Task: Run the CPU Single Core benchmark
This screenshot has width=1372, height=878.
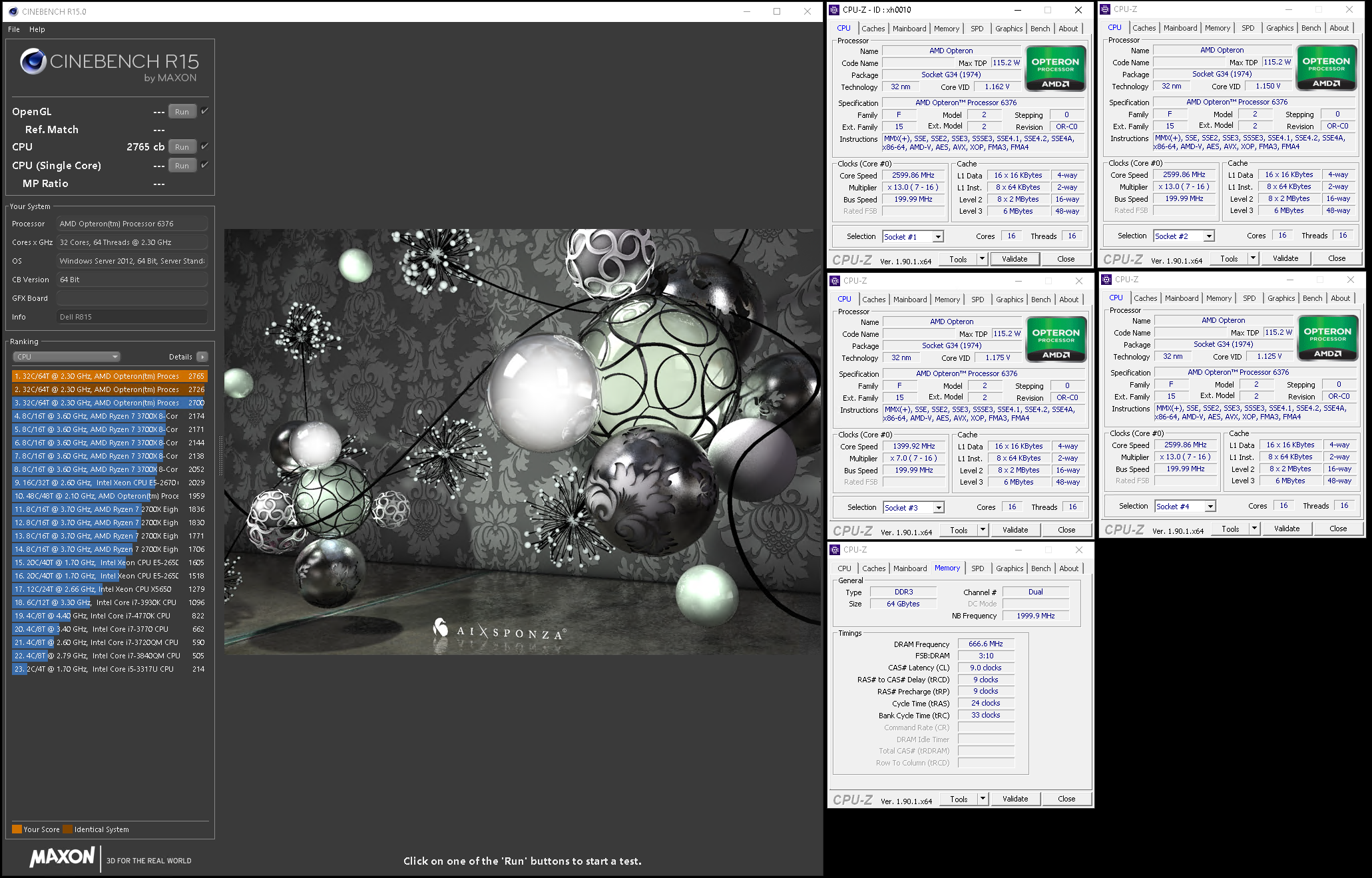Action: tap(182, 166)
